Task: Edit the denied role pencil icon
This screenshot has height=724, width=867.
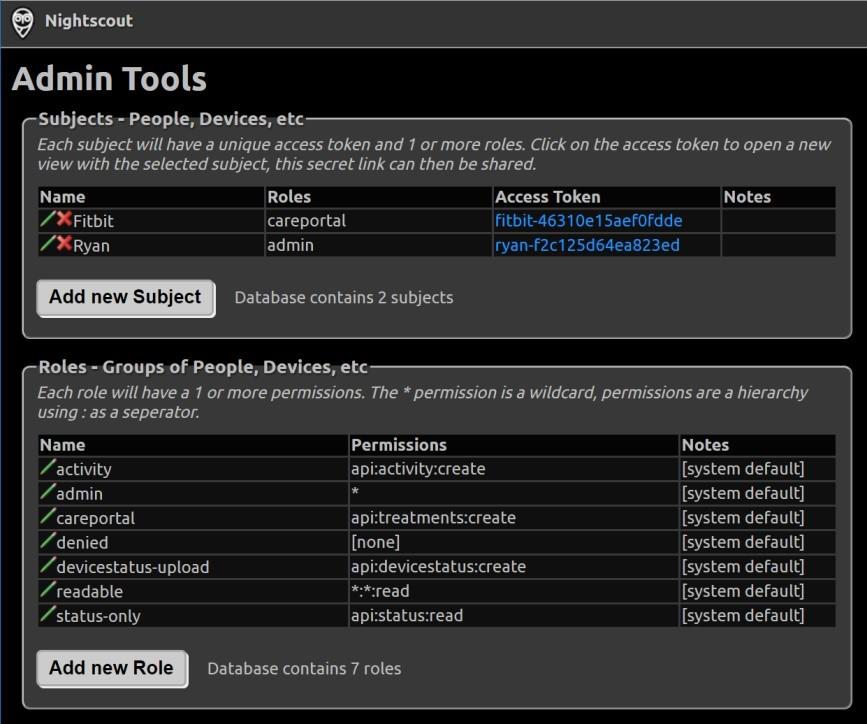Action: pyautogui.click(x=48, y=541)
